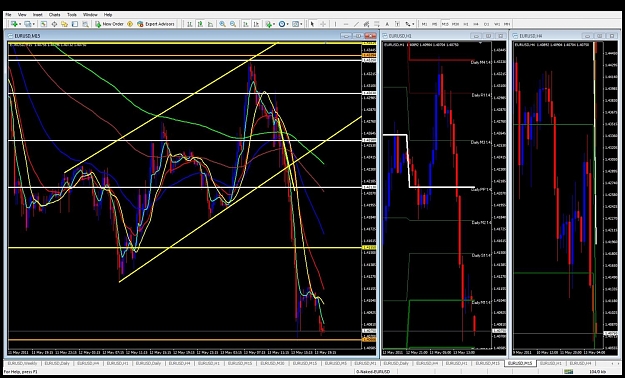
Task: Open the Window menu
Action: pos(90,15)
